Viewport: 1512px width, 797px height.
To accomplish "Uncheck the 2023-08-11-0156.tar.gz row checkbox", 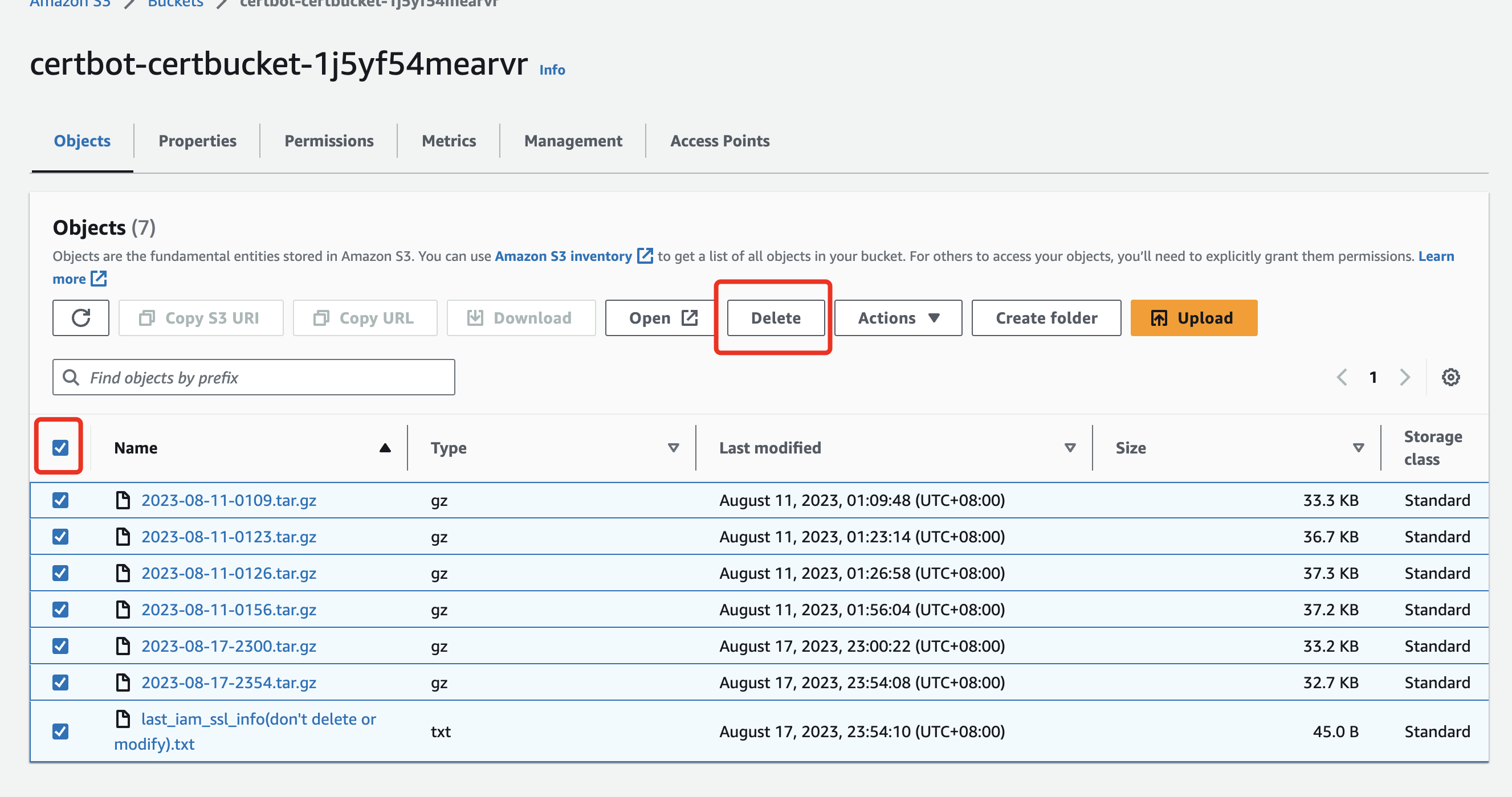I will [x=60, y=609].
